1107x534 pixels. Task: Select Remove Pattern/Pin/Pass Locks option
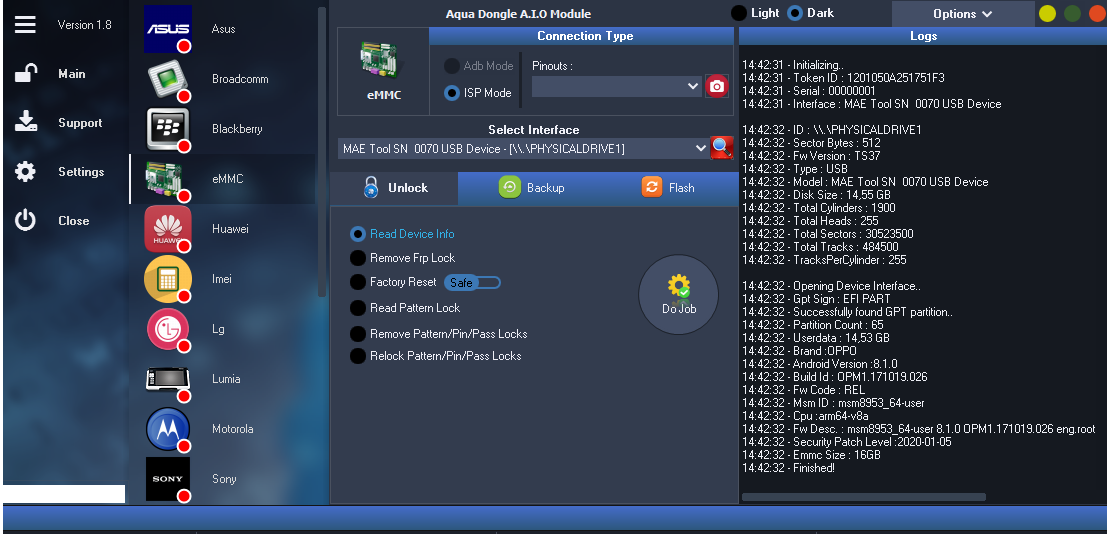coord(358,333)
